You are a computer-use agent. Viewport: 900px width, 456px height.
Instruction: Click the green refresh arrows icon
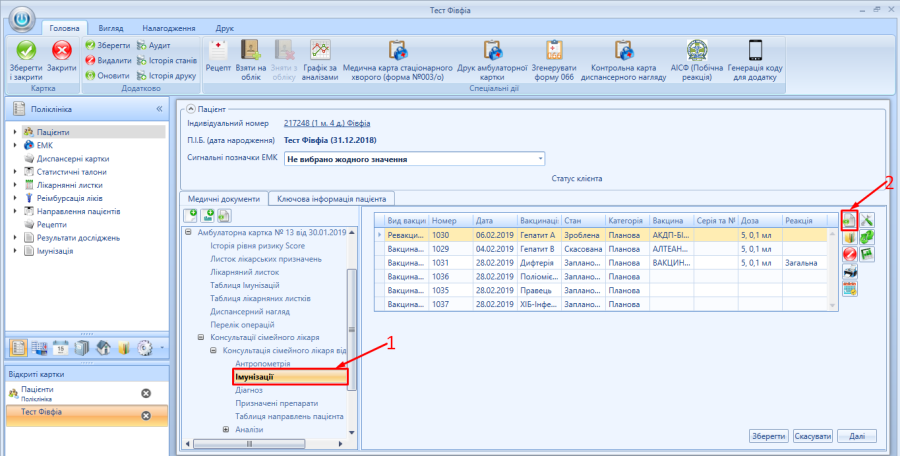tap(867, 237)
